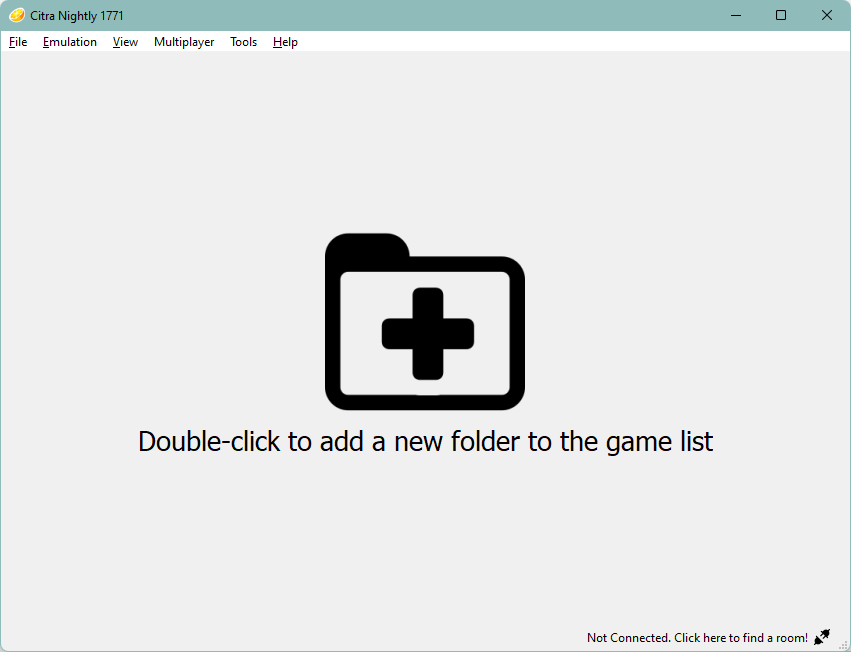The height and width of the screenshot is (652, 851).
Task: Click empty menu bar space right of Help
Action: click(x=560, y=42)
